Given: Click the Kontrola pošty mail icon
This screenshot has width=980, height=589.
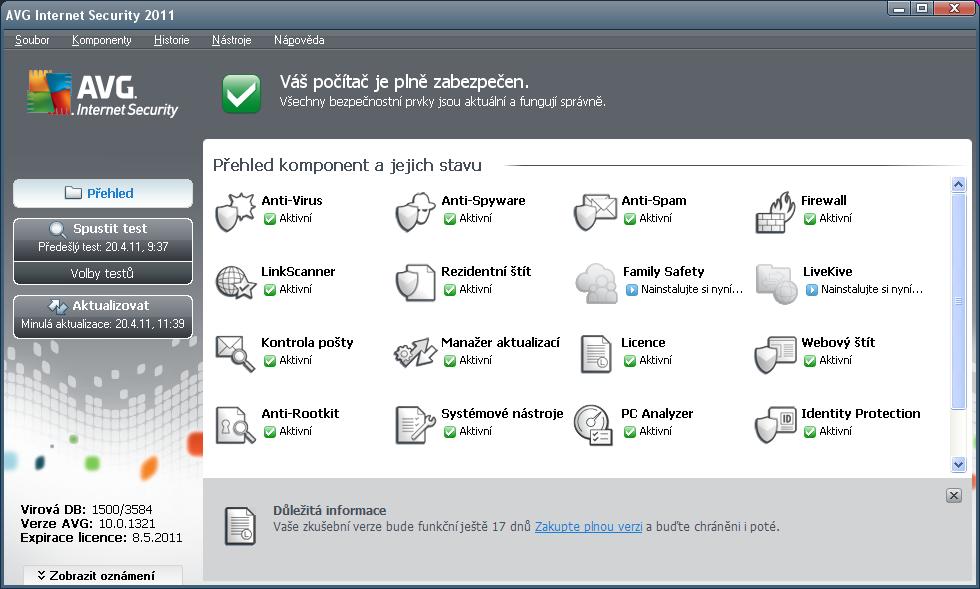Looking at the screenshot, I should pyautogui.click(x=235, y=353).
